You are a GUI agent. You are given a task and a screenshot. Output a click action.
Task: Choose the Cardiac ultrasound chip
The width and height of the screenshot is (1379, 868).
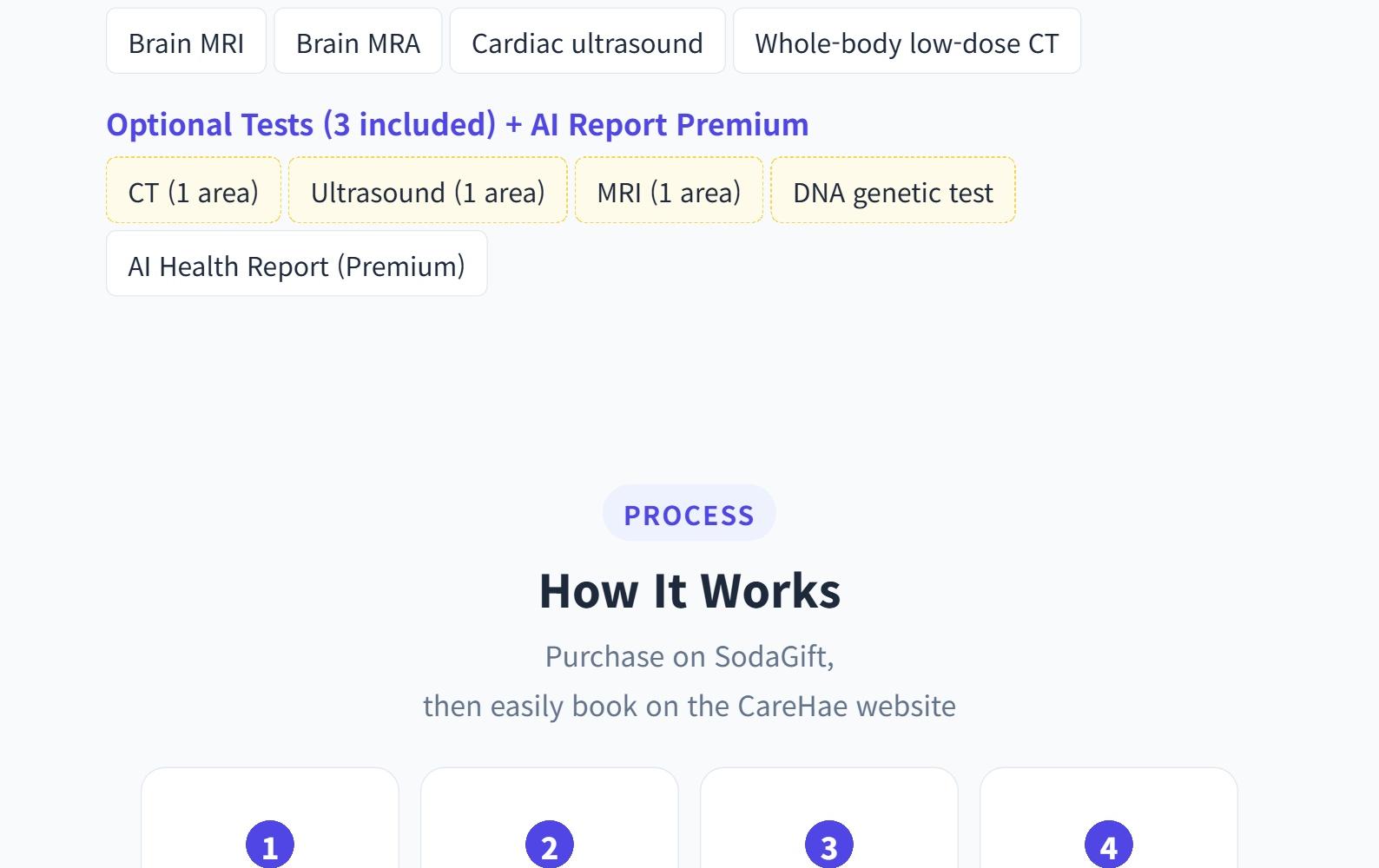(587, 42)
